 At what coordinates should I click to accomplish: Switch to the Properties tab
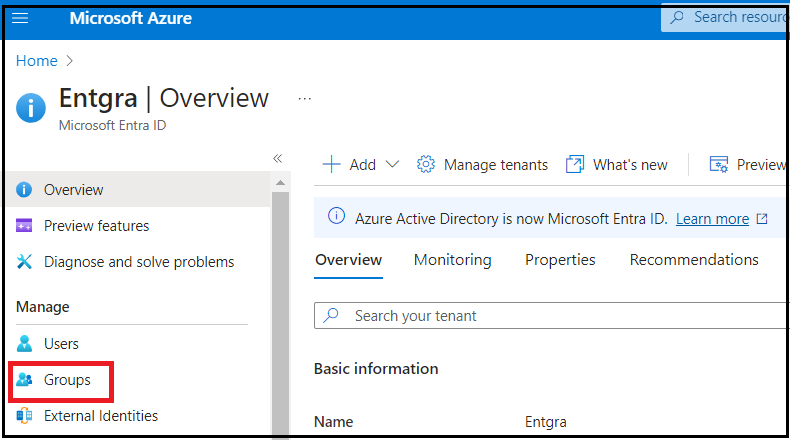click(x=560, y=260)
